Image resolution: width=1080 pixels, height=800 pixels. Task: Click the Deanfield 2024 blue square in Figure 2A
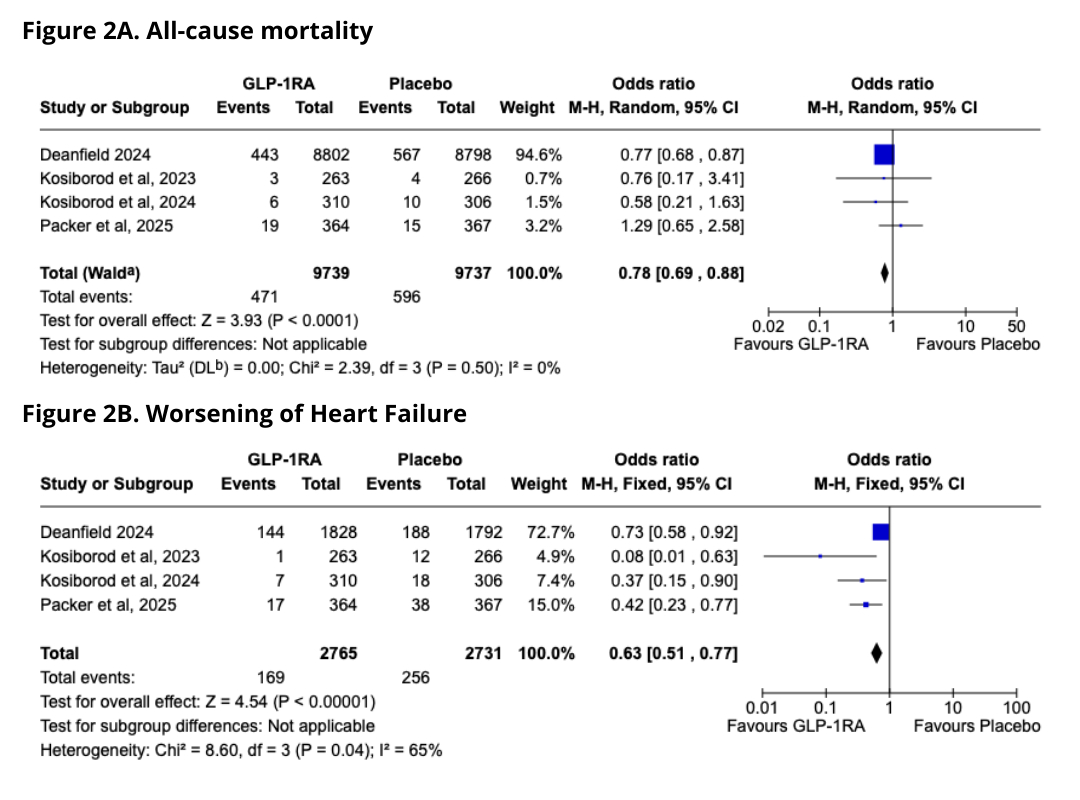point(884,154)
